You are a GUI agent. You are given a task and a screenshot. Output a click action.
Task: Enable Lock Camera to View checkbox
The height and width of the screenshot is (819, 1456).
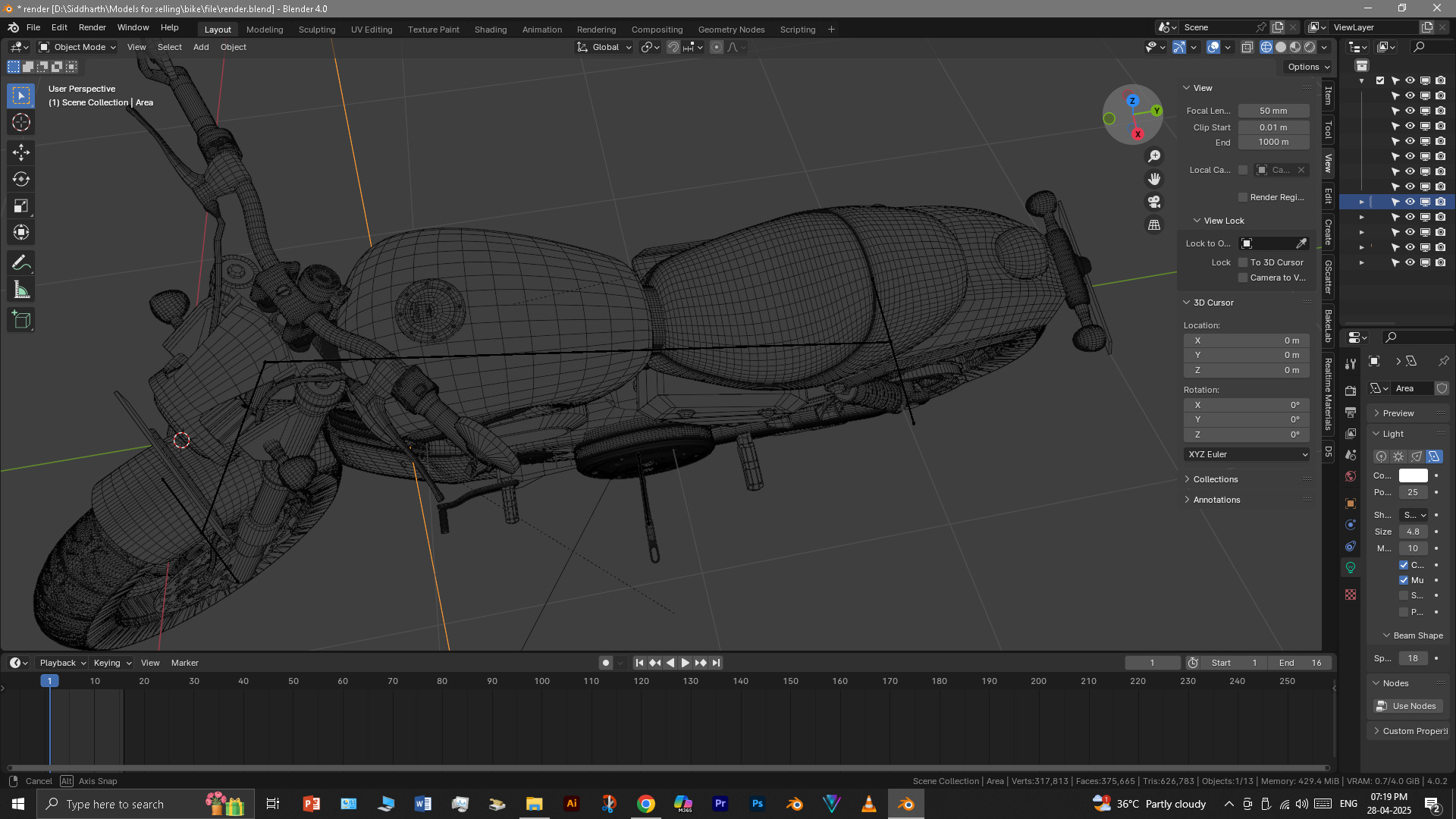(x=1243, y=278)
